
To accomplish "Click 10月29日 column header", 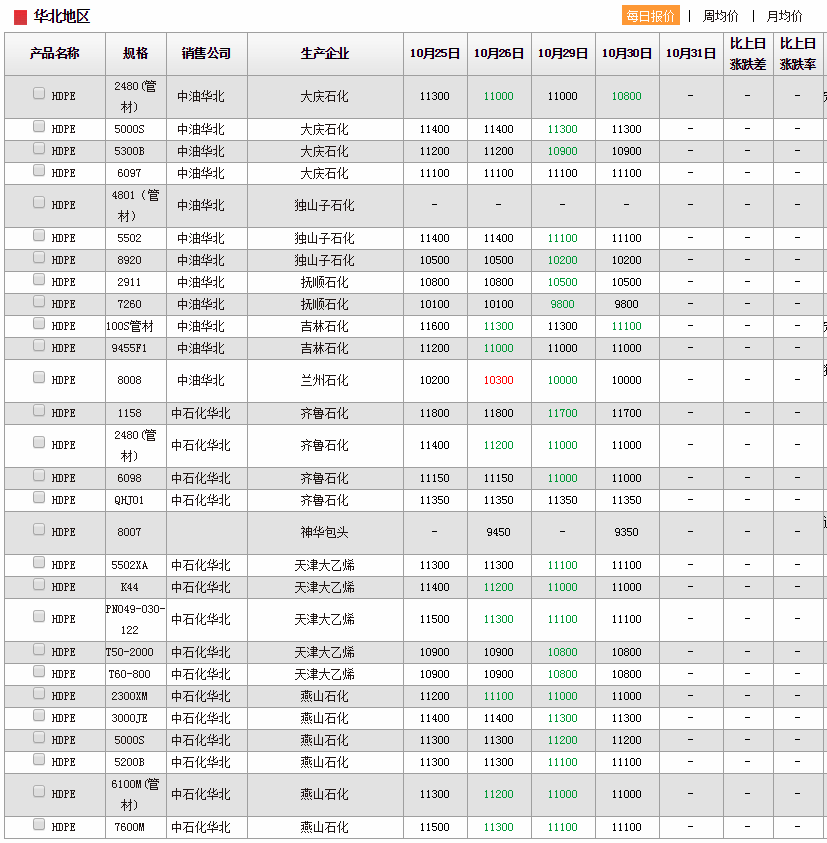I will (563, 53).
